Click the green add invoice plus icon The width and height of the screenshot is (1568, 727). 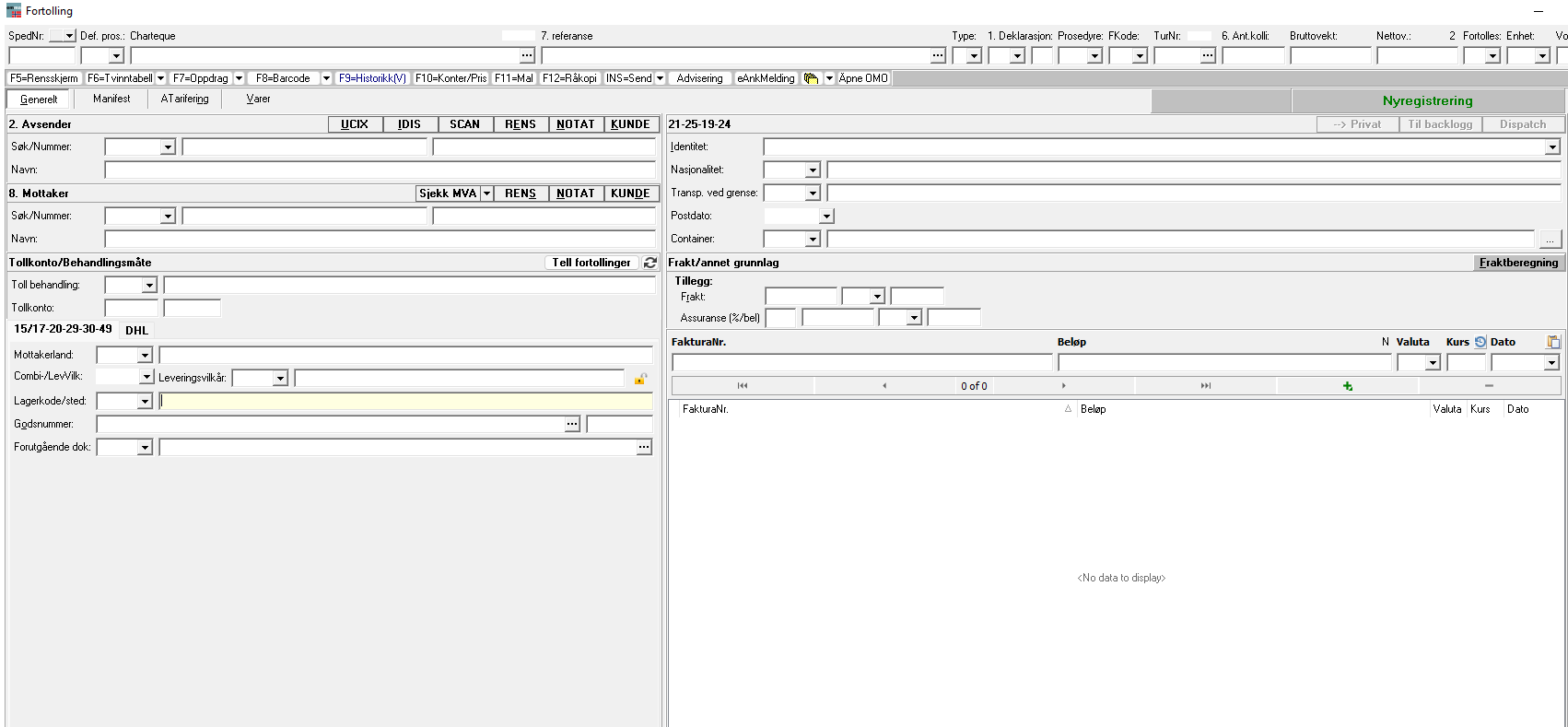[1347, 386]
